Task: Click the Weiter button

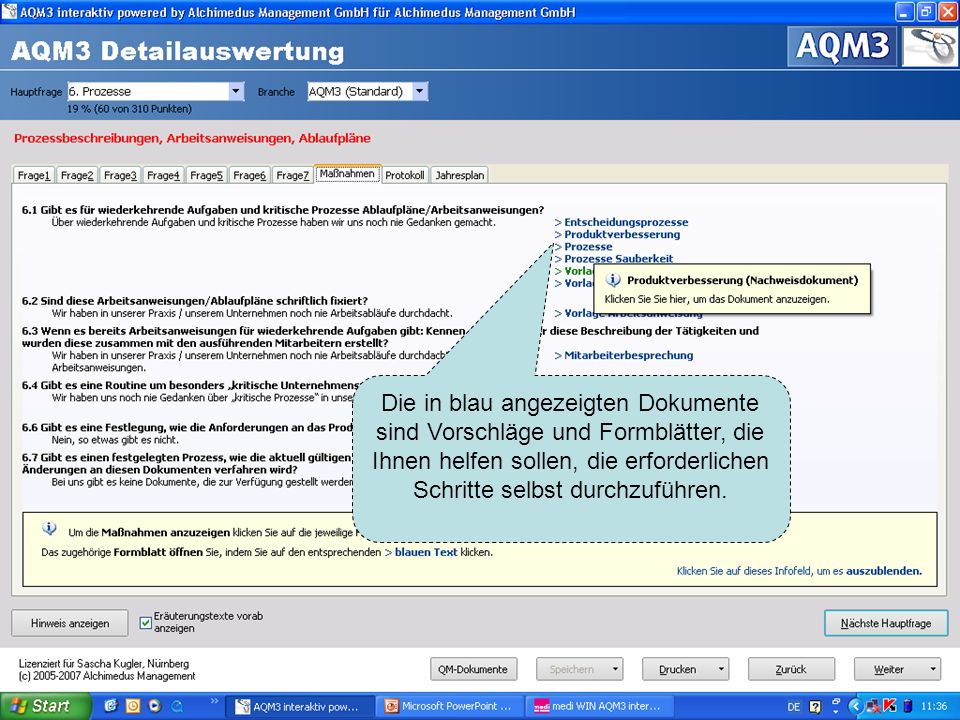Action: pos(889,669)
